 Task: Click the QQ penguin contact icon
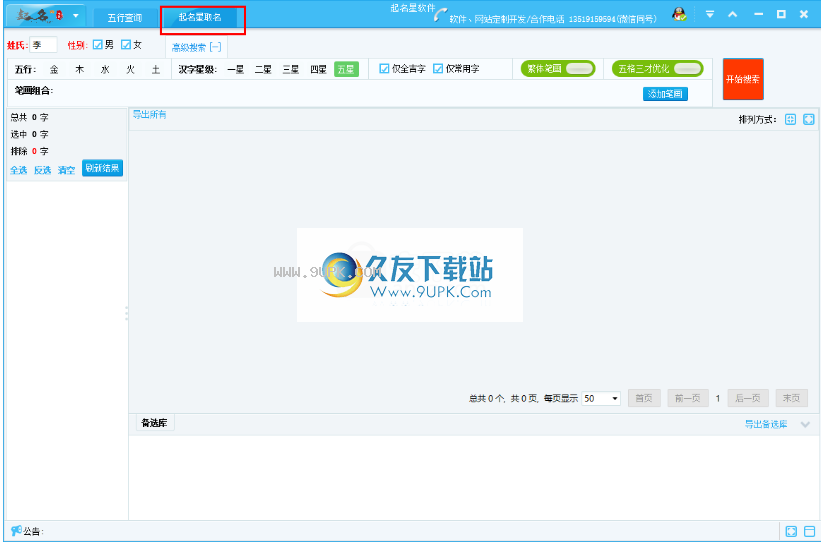point(679,14)
